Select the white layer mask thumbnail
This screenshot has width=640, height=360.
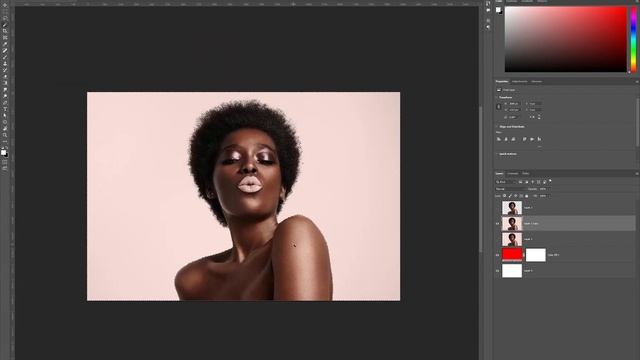click(x=536, y=255)
